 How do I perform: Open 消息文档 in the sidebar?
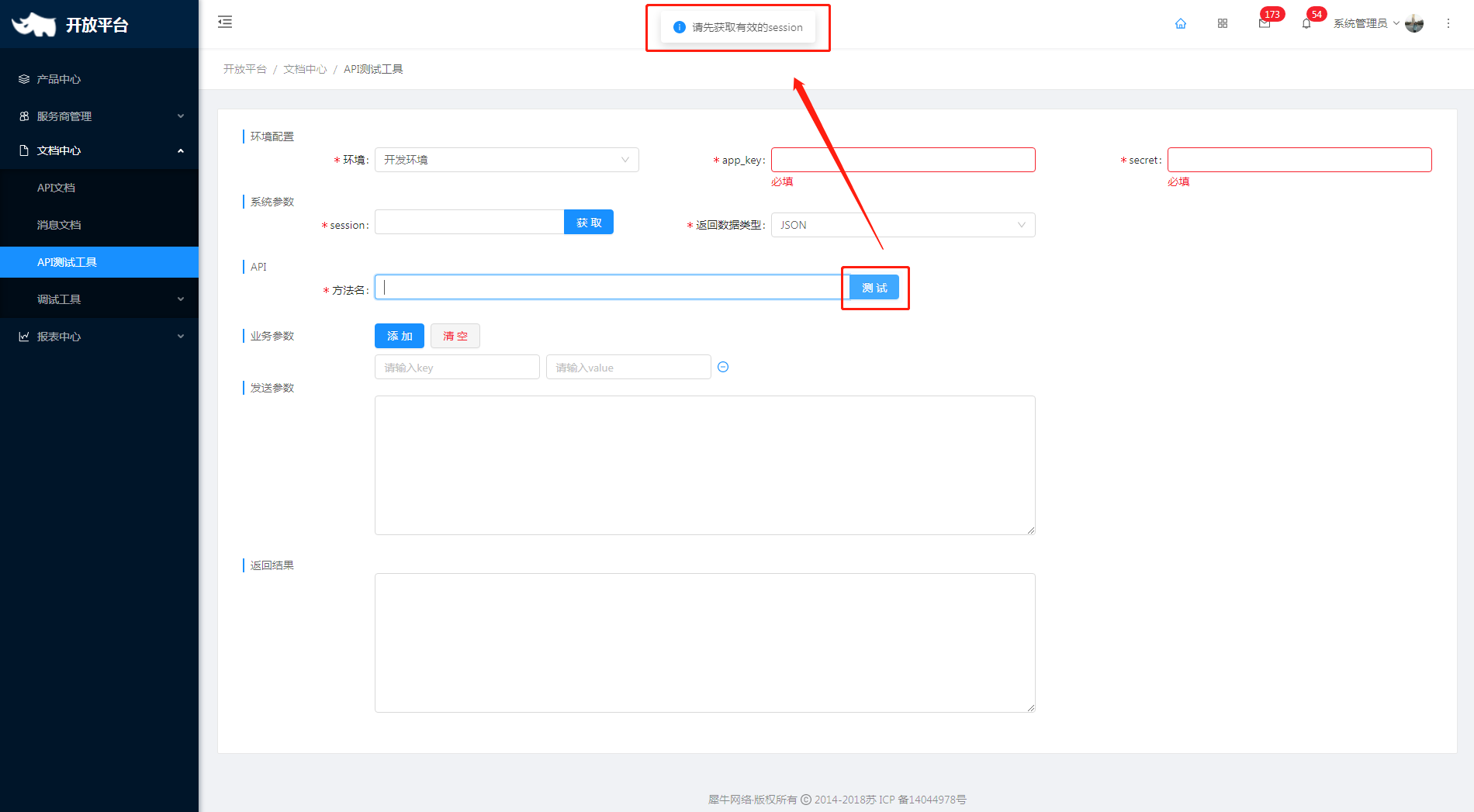click(99, 225)
